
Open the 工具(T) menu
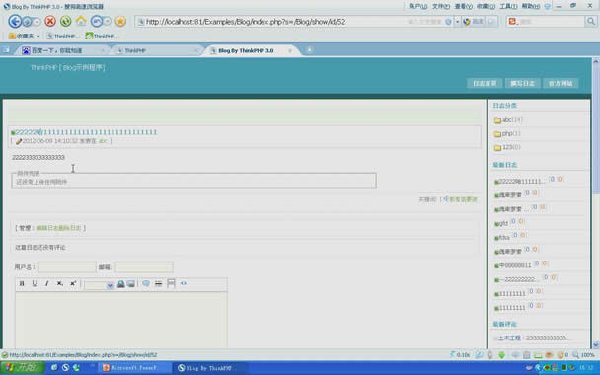coord(508,6)
